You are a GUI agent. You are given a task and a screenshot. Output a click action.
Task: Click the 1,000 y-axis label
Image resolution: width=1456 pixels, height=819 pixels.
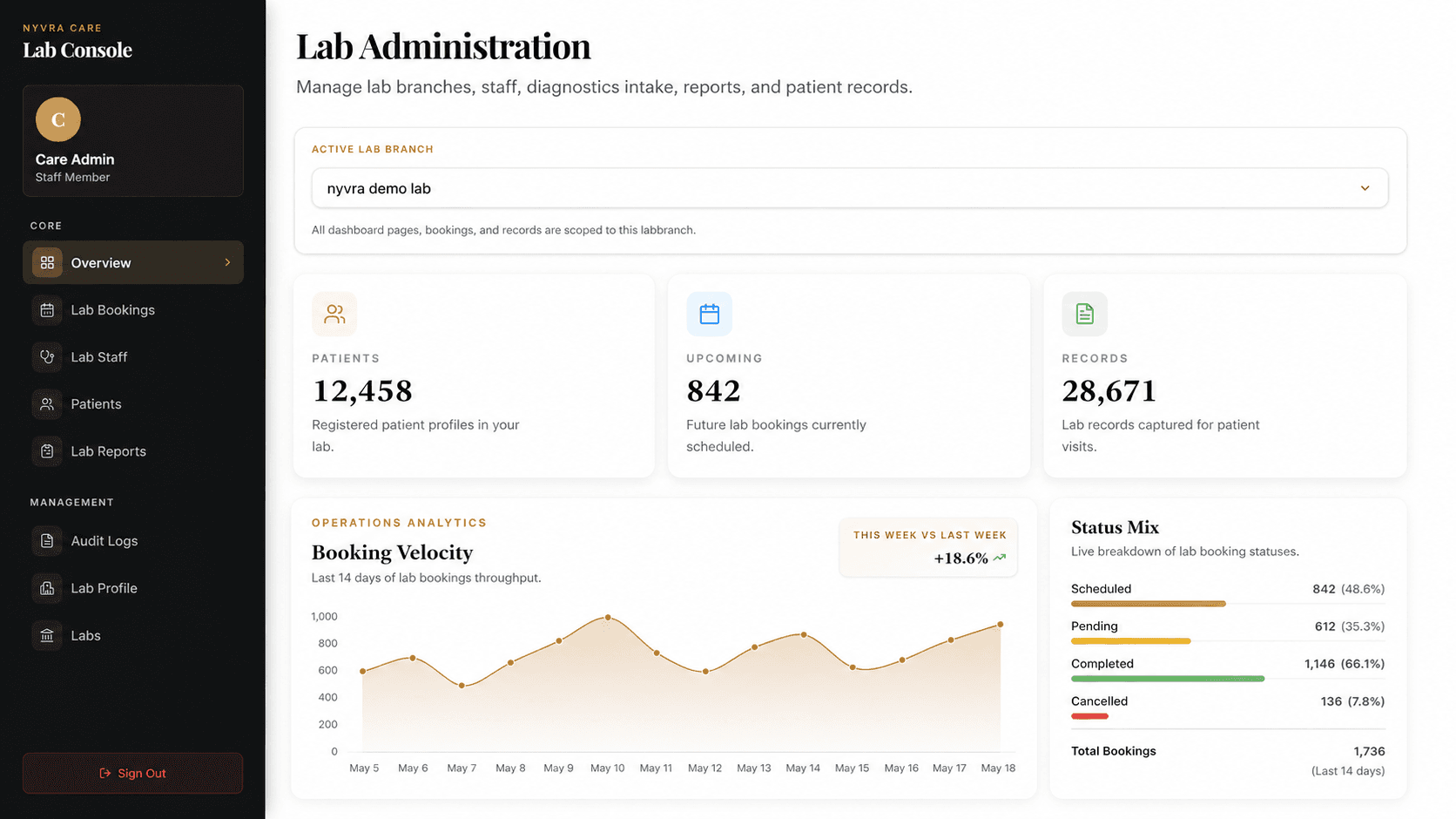pos(324,616)
